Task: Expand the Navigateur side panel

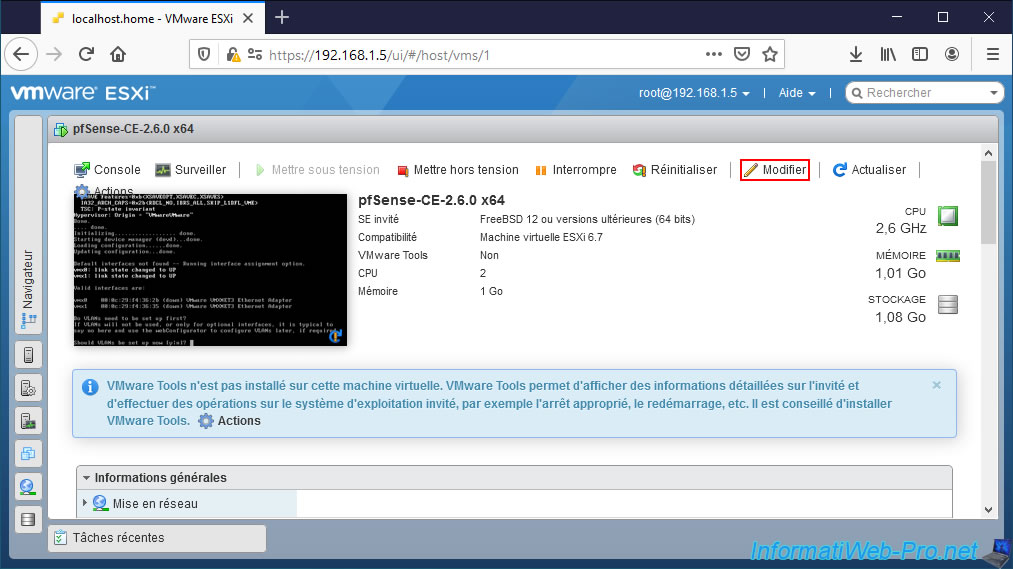Action: pos(28,225)
